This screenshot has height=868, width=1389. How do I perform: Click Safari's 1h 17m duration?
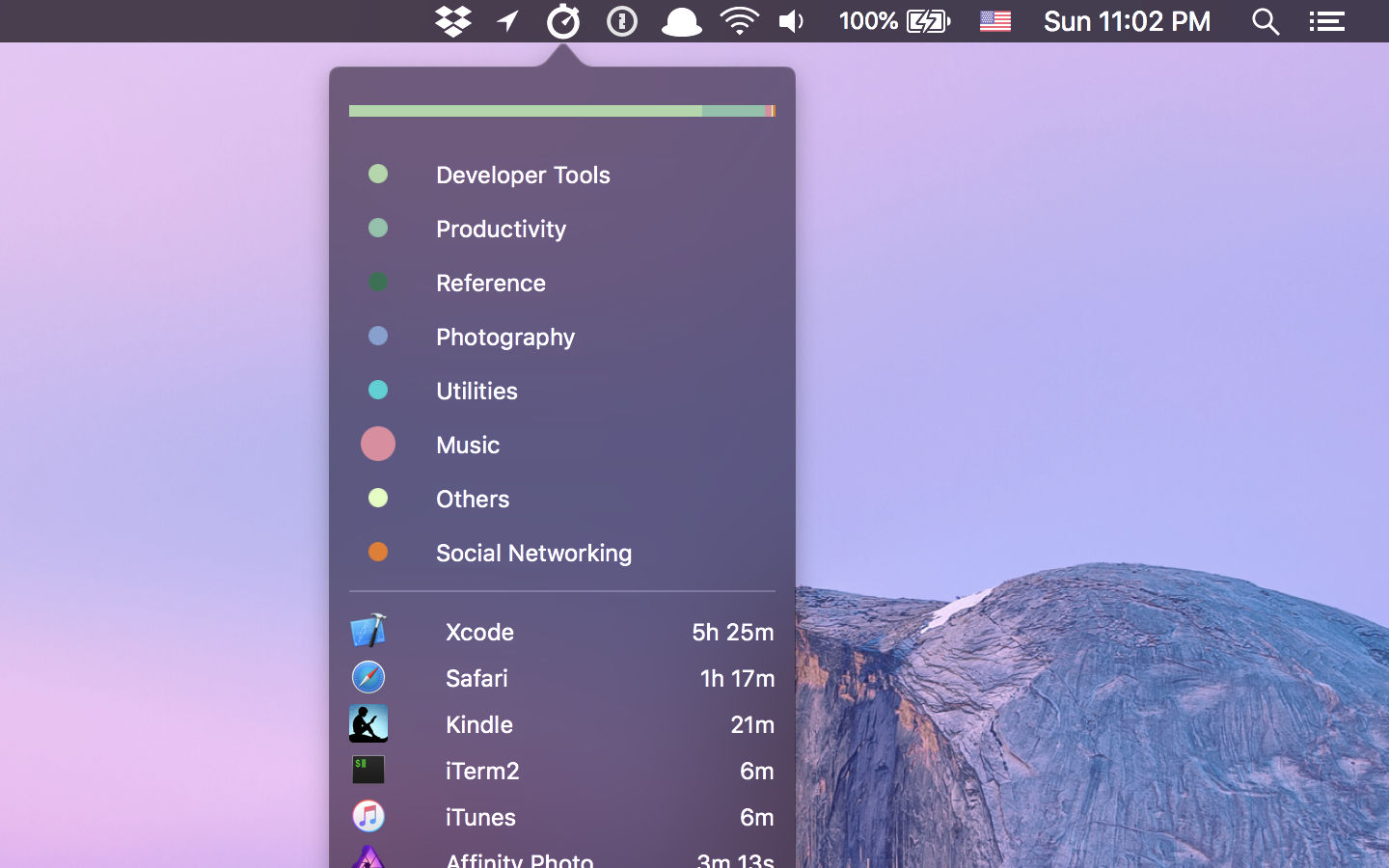point(737,678)
